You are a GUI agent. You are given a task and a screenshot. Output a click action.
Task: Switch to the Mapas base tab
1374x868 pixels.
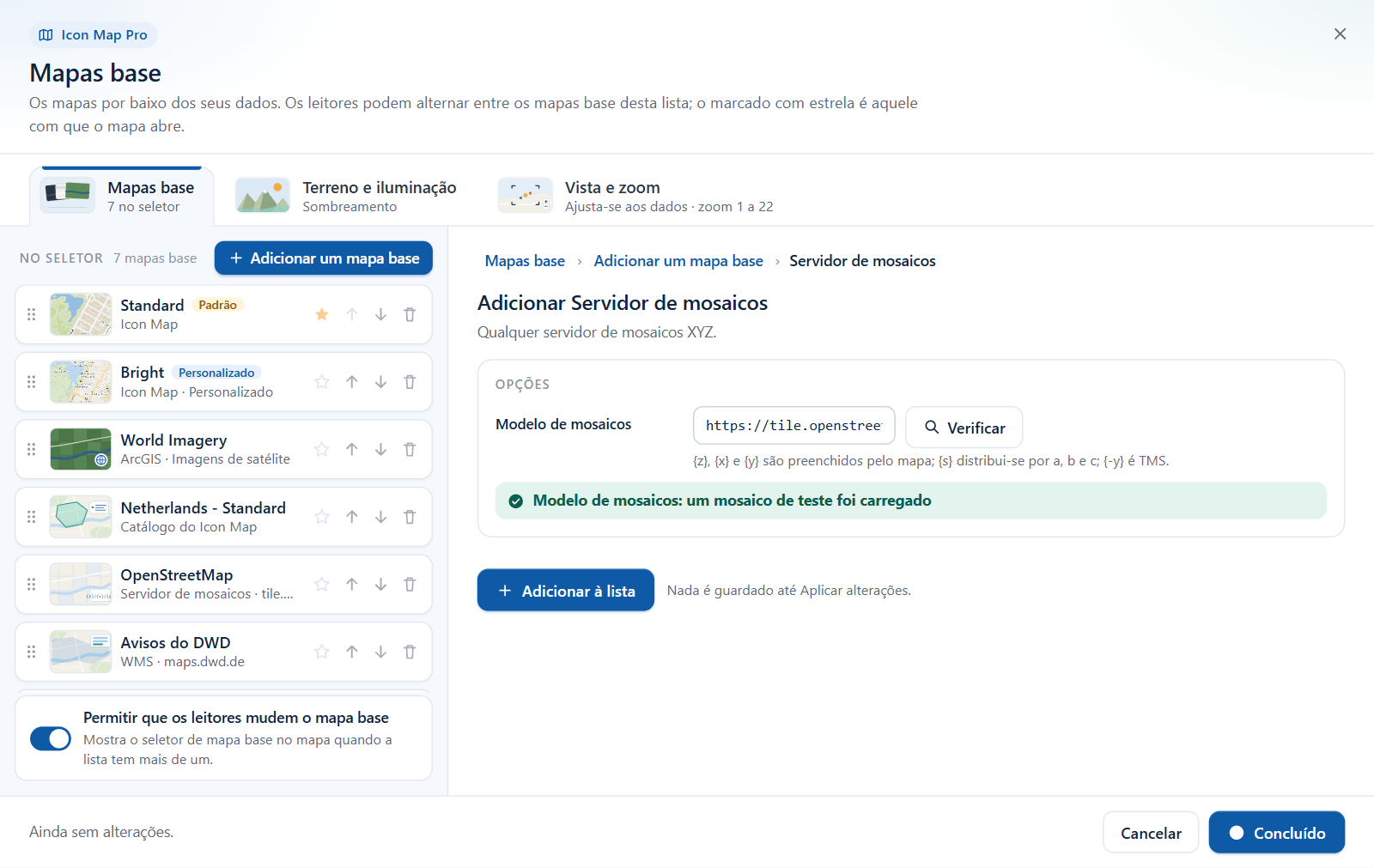122,196
